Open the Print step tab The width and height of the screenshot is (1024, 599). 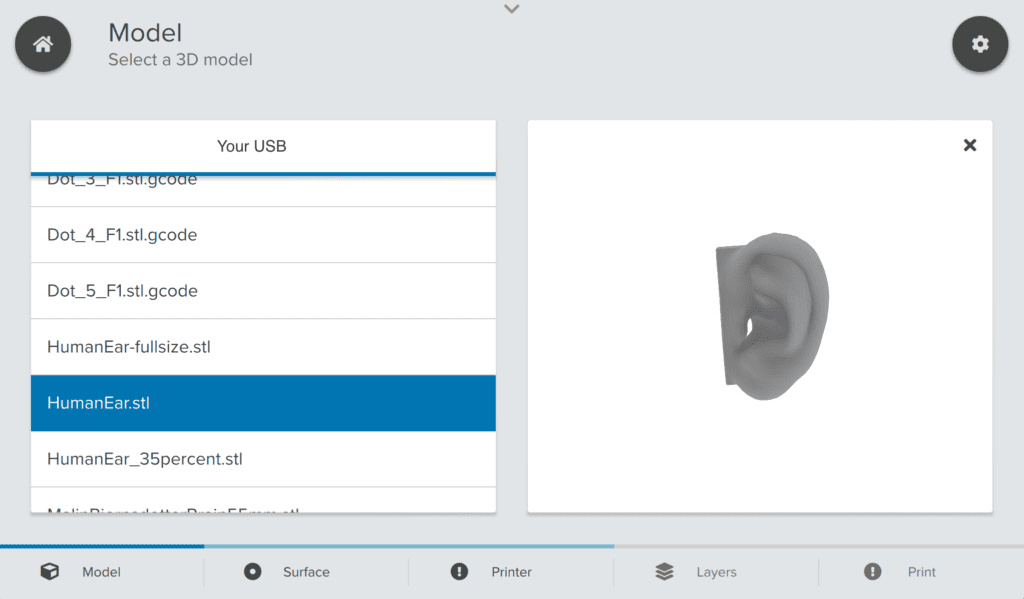tap(921, 572)
